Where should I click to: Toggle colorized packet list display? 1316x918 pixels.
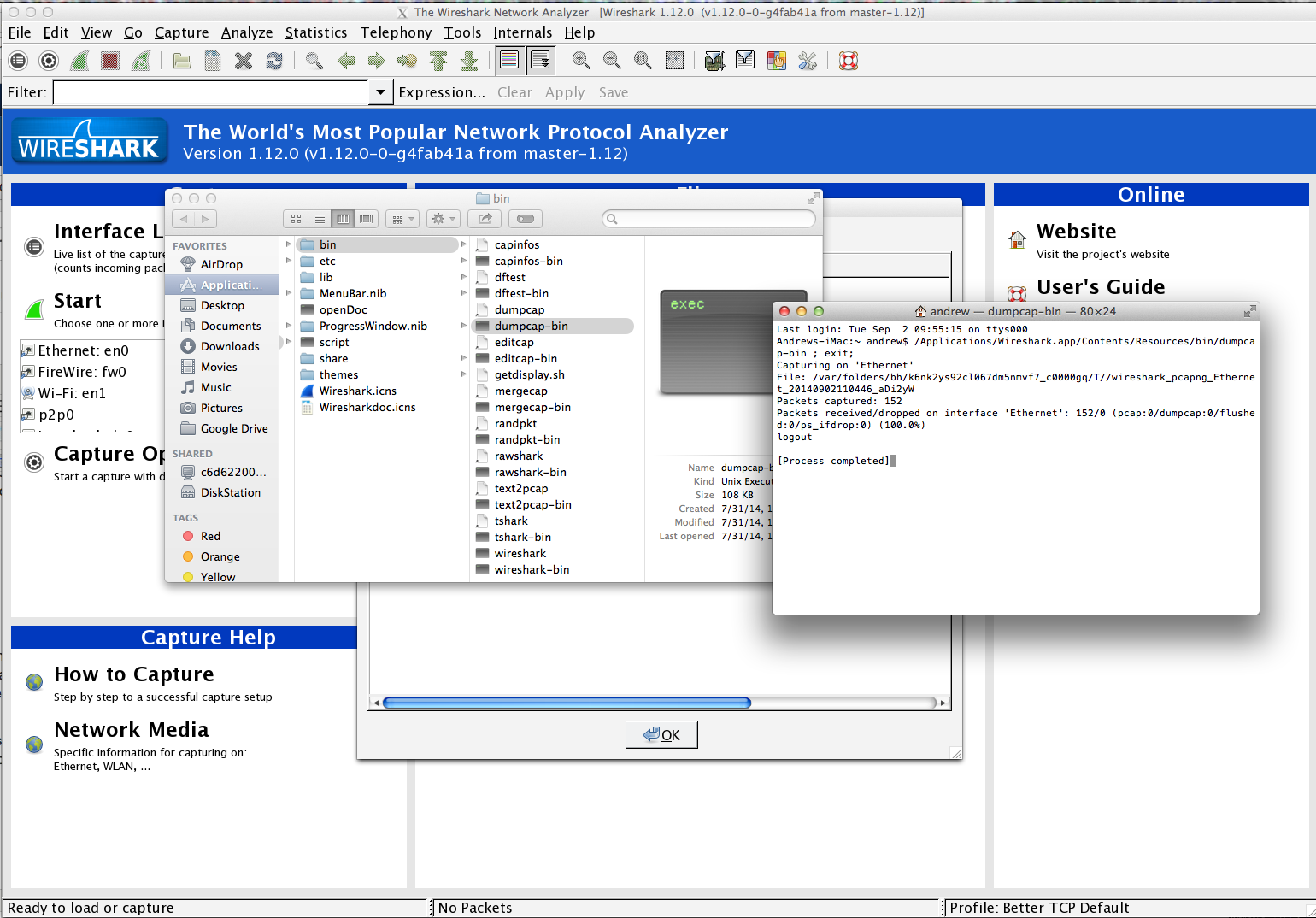click(509, 60)
